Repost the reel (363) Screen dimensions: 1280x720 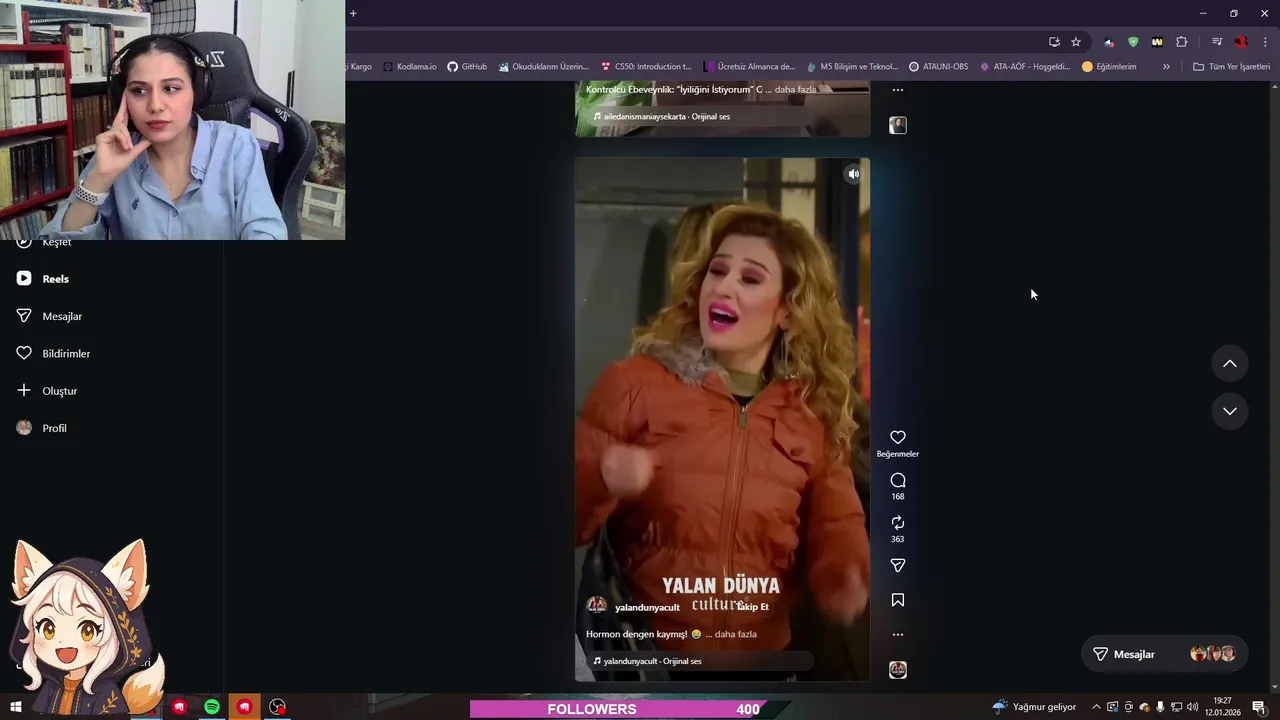pos(898,523)
